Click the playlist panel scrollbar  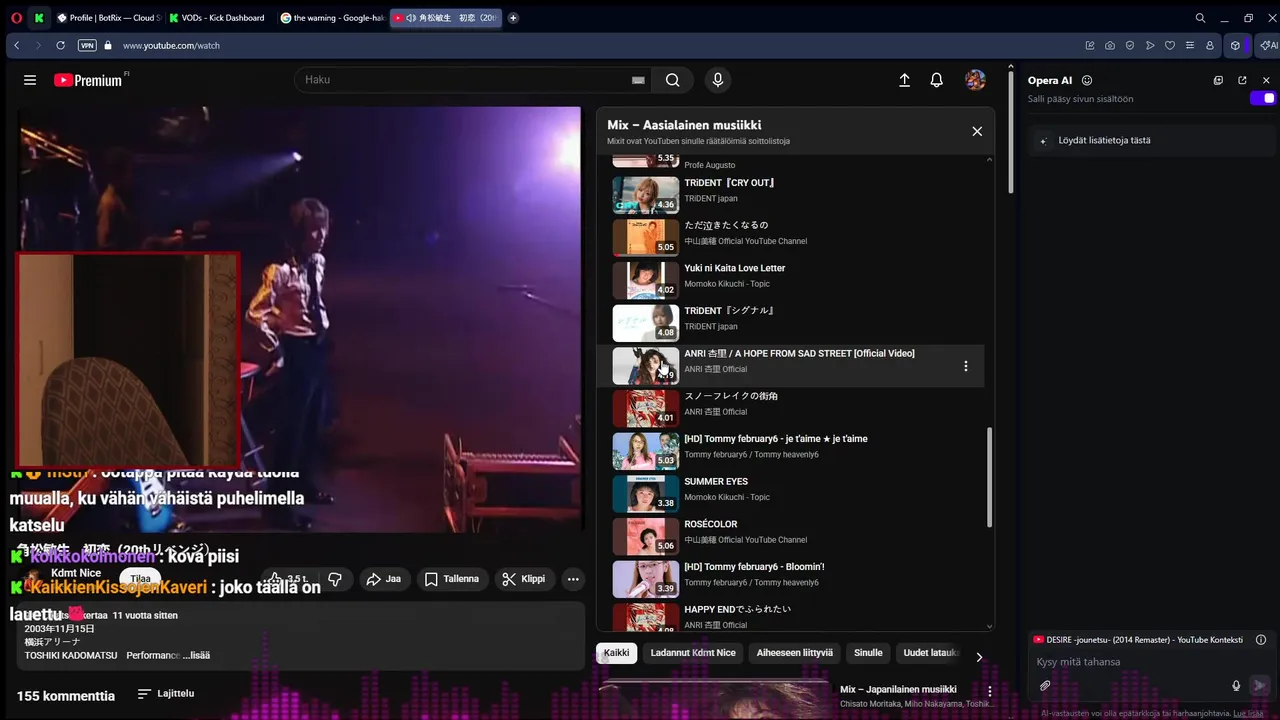click(x=990, y=478)
